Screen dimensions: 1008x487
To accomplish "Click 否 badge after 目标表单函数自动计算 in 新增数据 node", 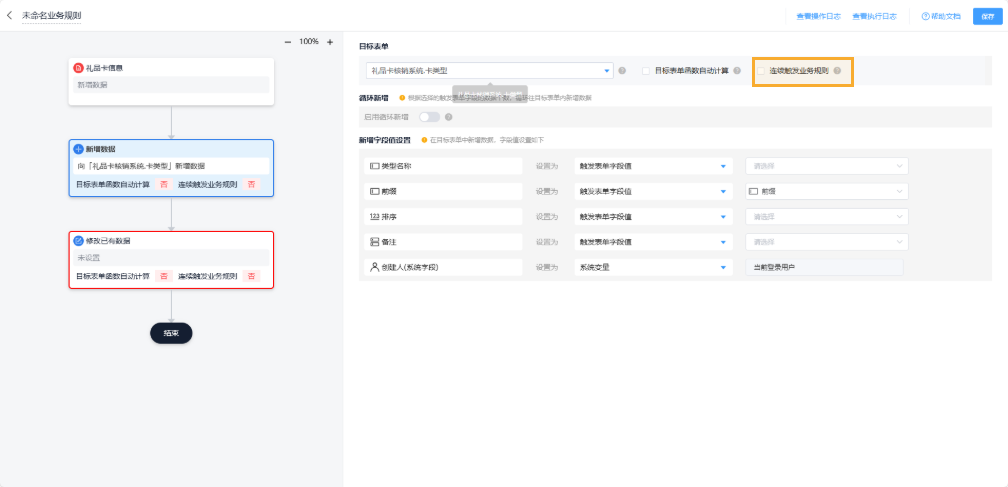I will click(x=164, y=184).
